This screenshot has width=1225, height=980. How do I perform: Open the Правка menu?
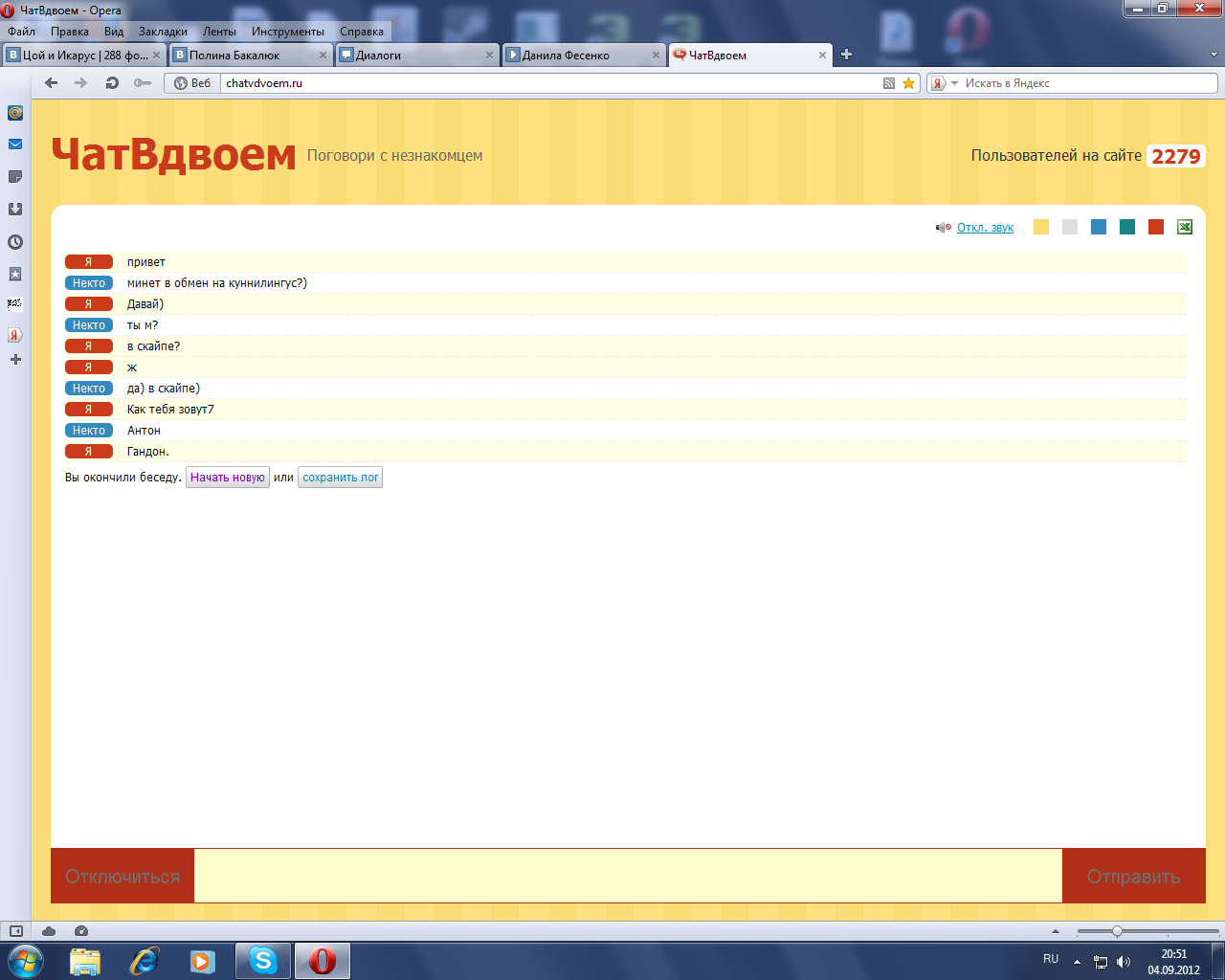click(70, 32)
